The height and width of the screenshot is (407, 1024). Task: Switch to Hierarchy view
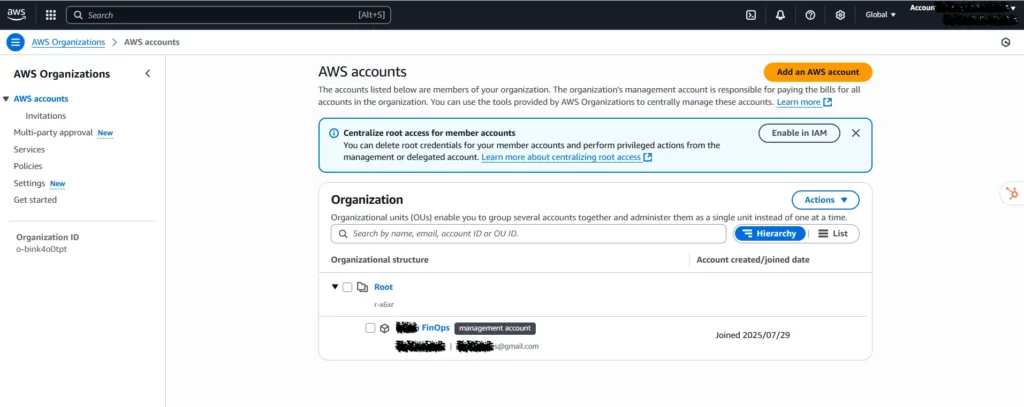tap(770, 233)
